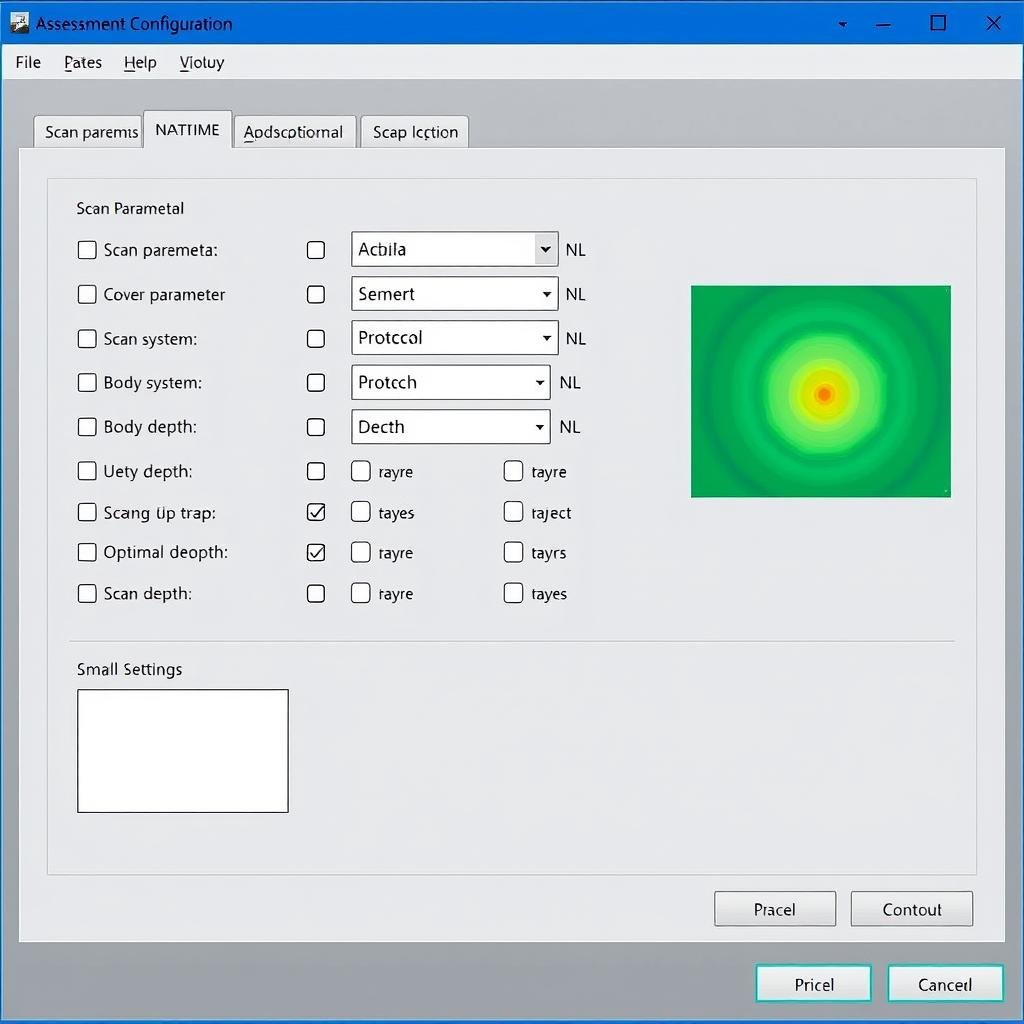
Task: Open the Help menu
Action: [140, 62]
